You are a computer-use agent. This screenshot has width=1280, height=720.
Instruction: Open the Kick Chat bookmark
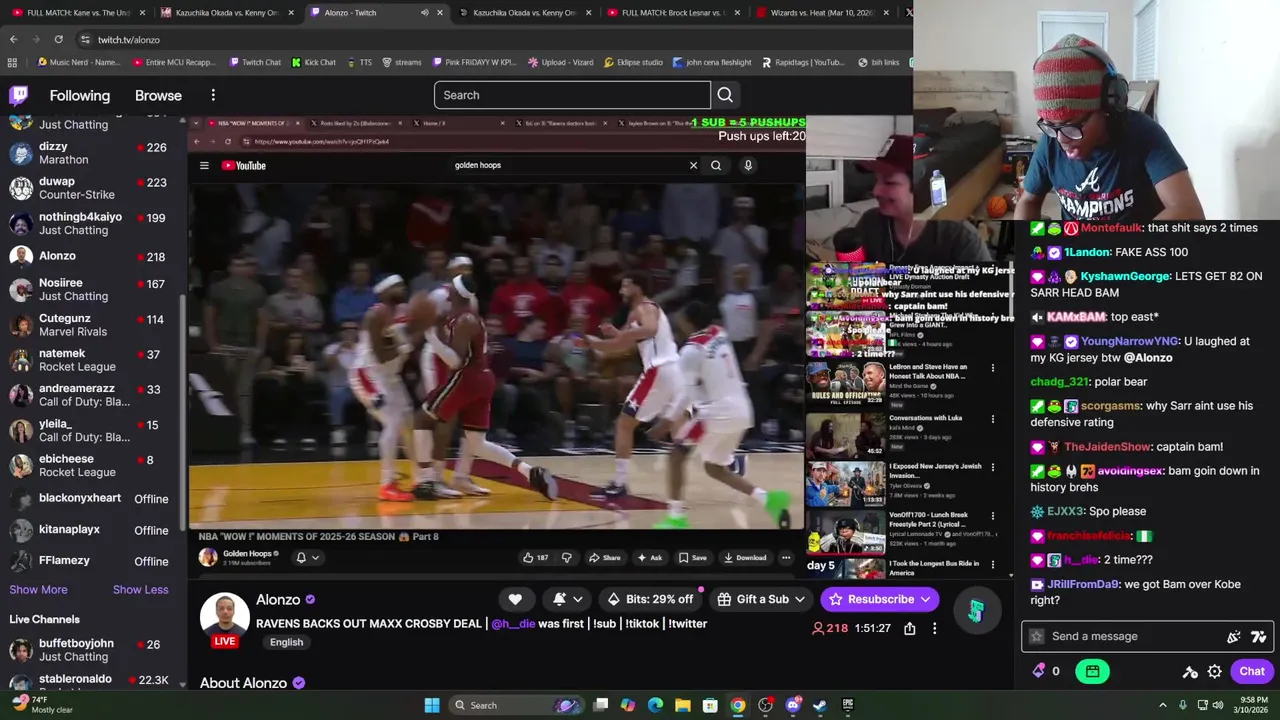pyautogui.click(x=314, y=62)
